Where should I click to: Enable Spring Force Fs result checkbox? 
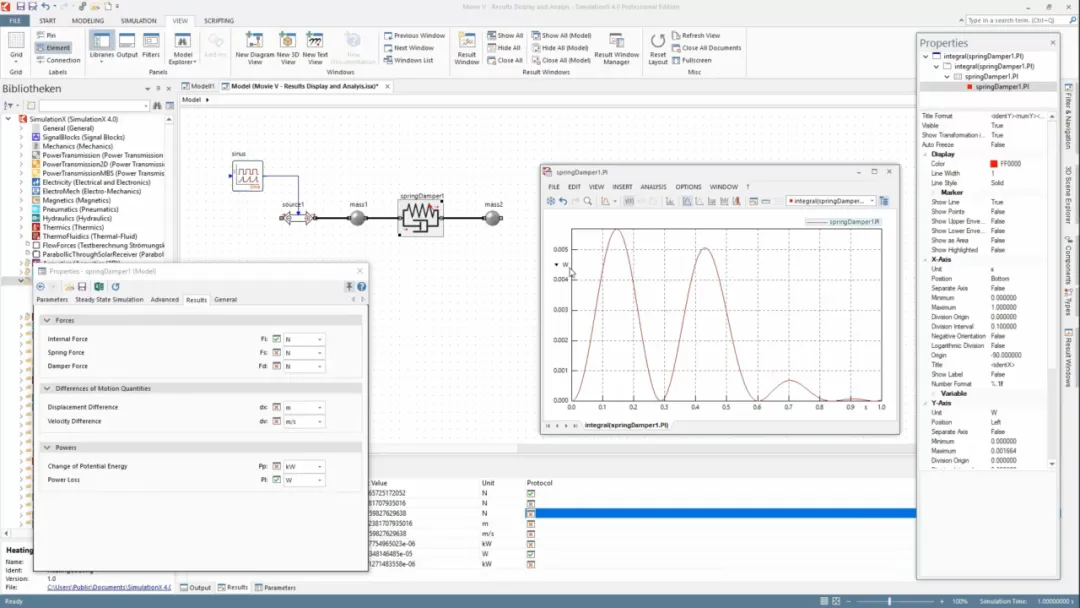tap(276, 353)
